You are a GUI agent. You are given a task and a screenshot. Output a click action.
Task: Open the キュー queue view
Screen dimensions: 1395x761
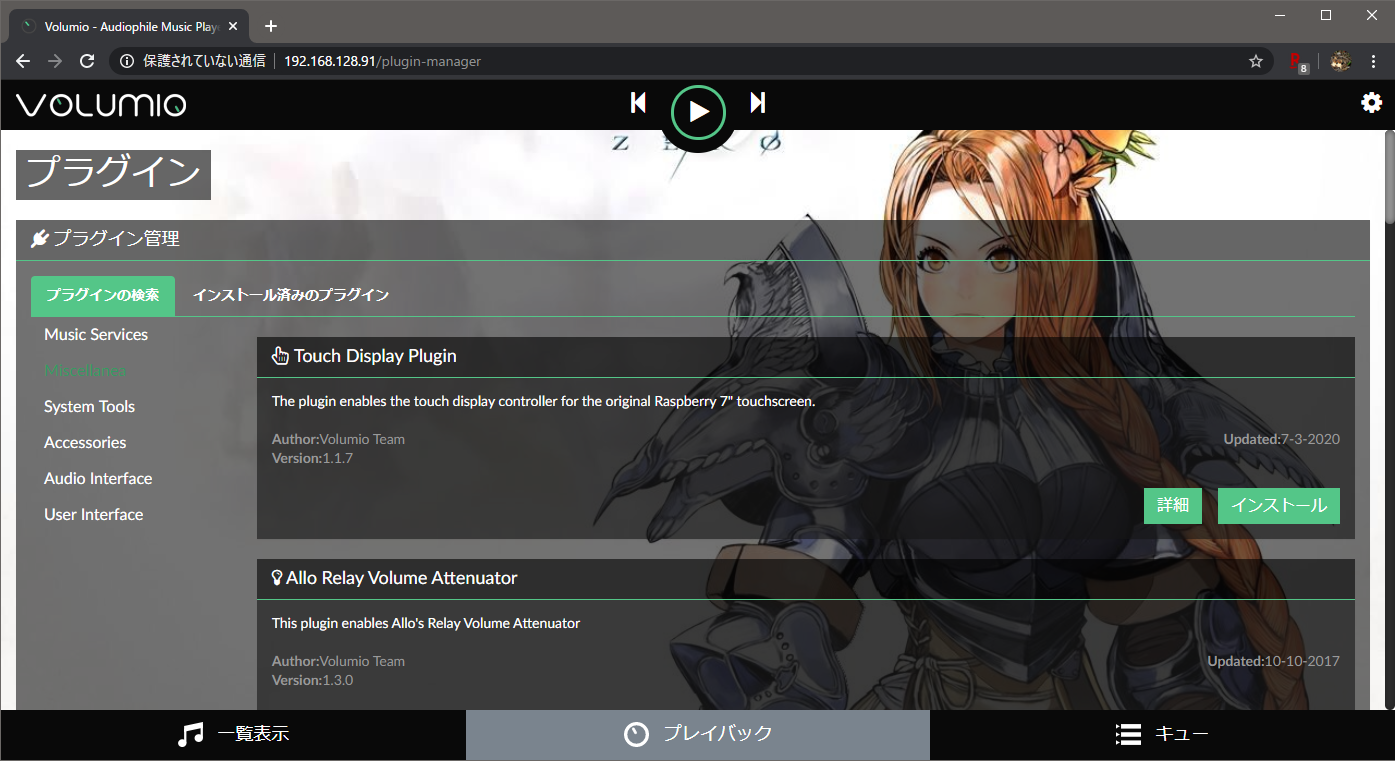[1162, 735]
